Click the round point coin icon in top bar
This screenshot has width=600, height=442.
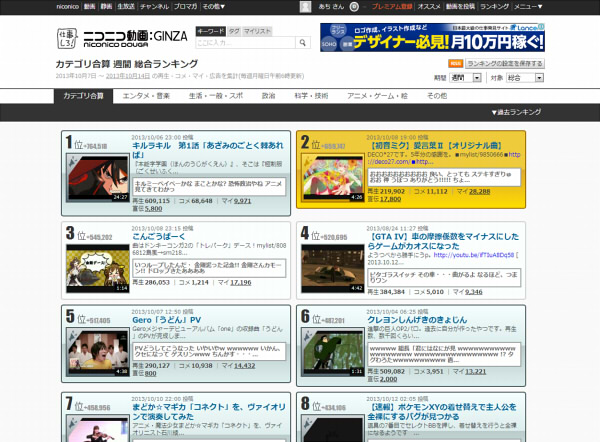[x=354, y=7]
